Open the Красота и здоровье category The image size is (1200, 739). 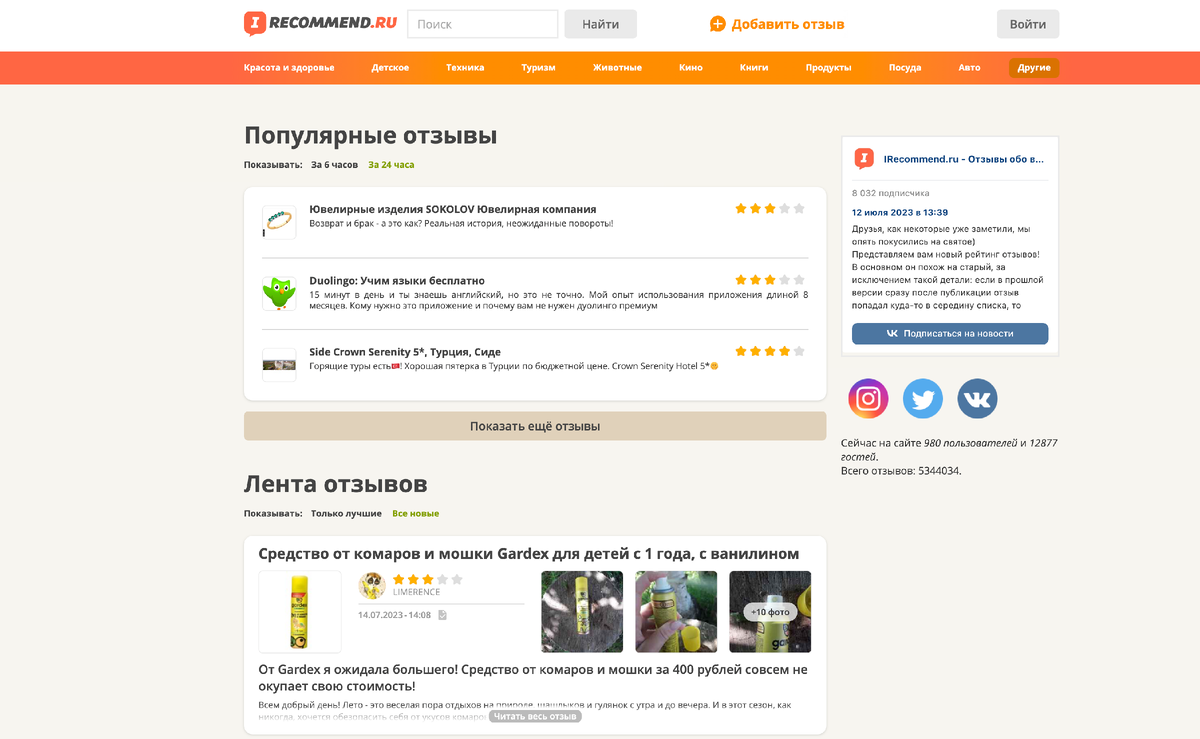289,68
